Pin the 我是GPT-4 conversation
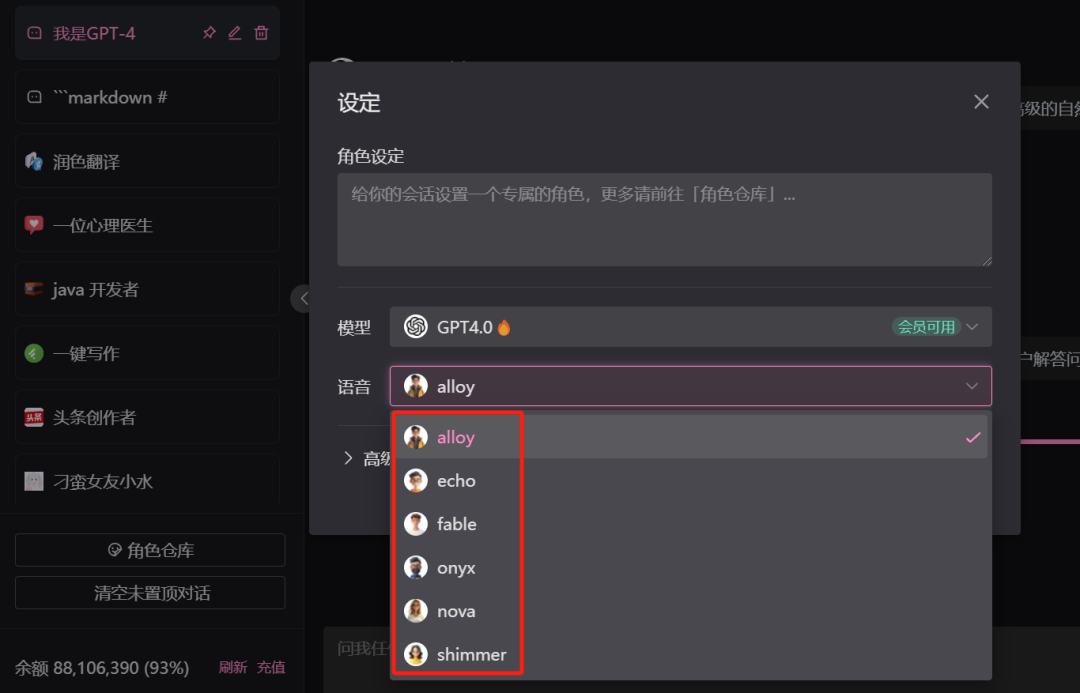The width and height of the screenshot is (1080, 693). (209, 32)
